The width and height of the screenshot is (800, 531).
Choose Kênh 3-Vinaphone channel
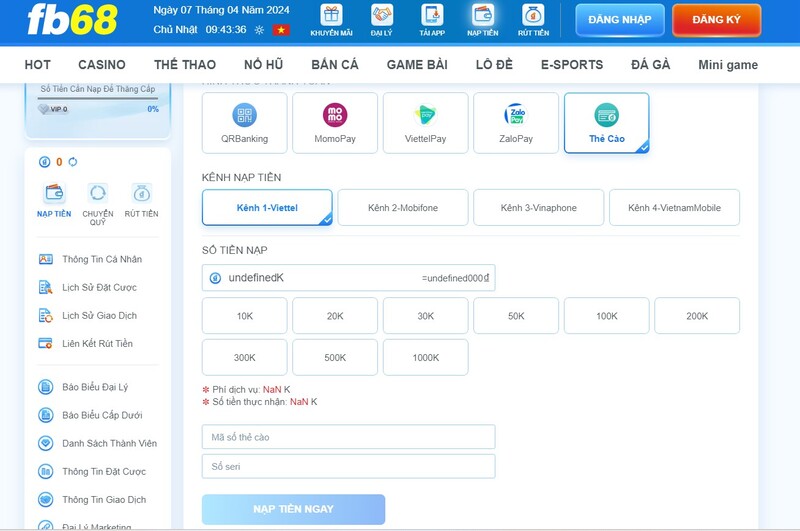point(538,208)
